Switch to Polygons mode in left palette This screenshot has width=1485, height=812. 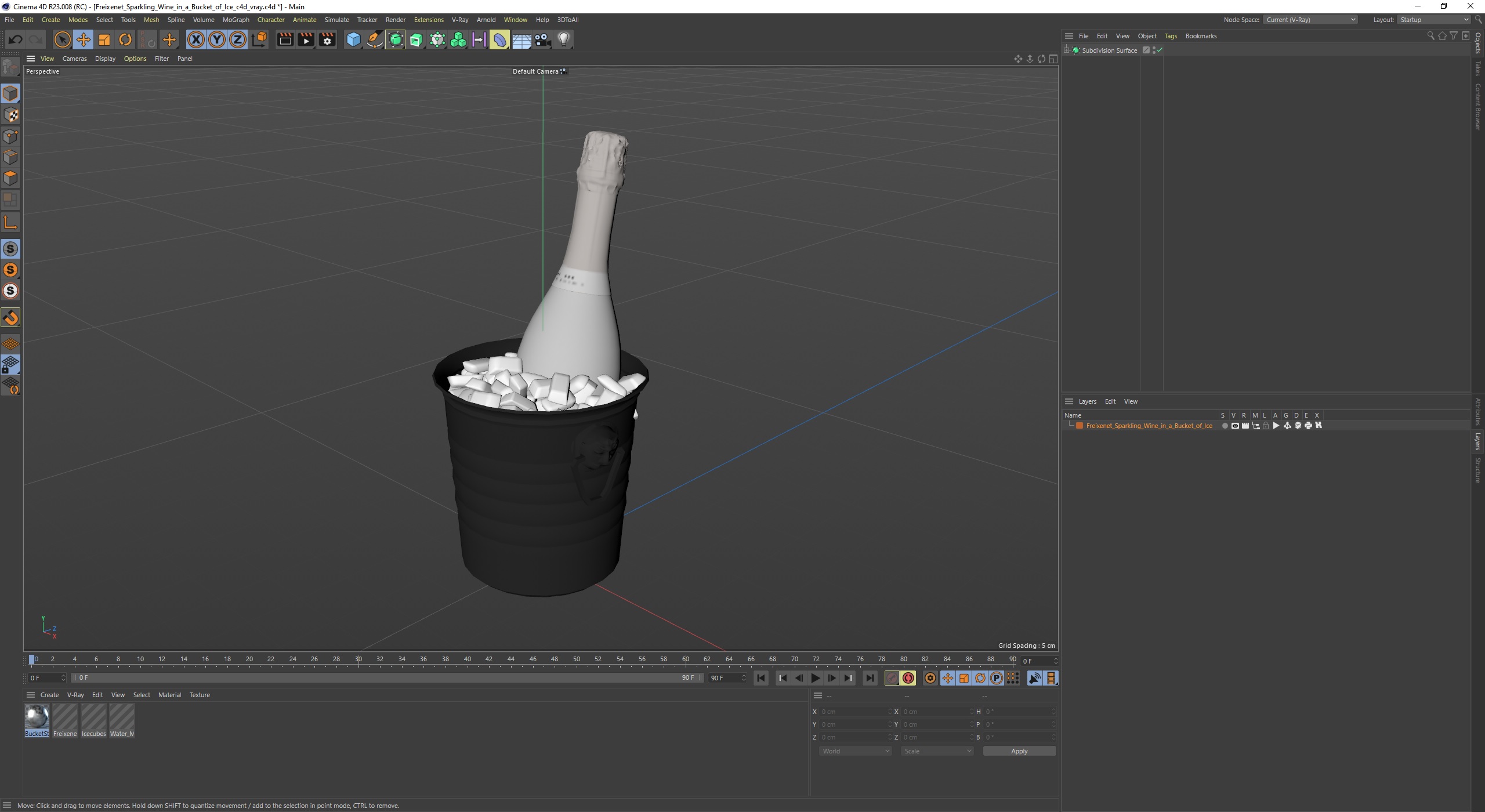10,177
